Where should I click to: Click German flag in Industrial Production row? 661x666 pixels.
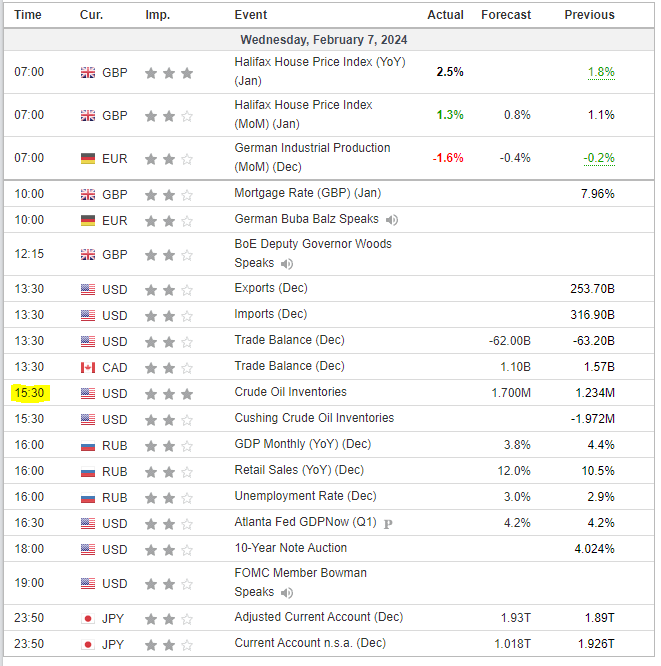88,158
